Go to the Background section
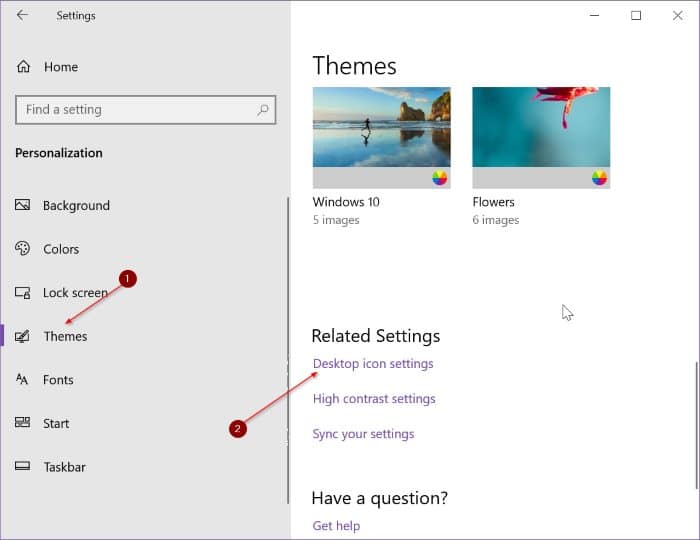The image size is (700, 540). [76, 205]
